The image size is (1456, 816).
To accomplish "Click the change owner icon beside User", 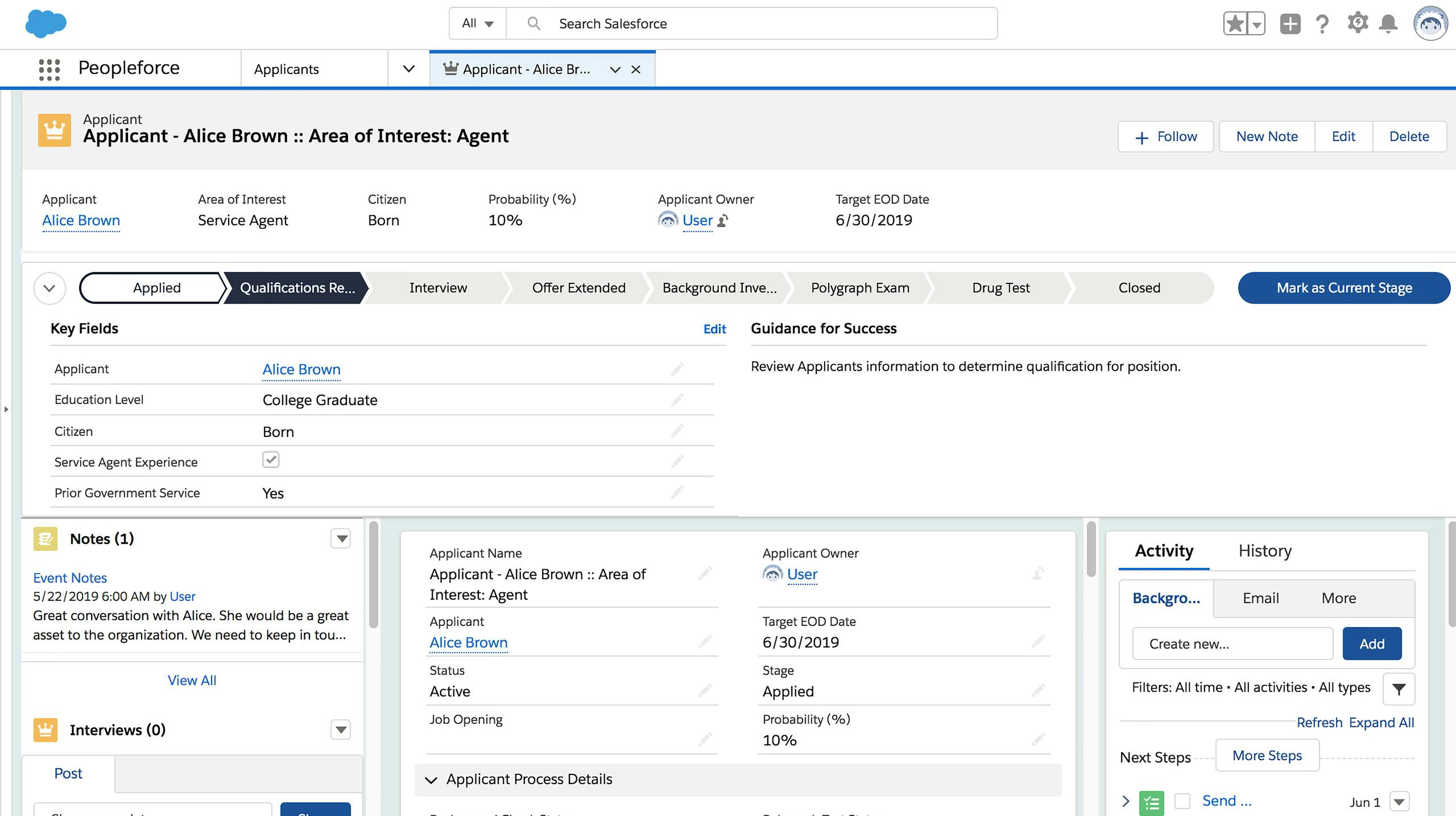I will (723, 220).
